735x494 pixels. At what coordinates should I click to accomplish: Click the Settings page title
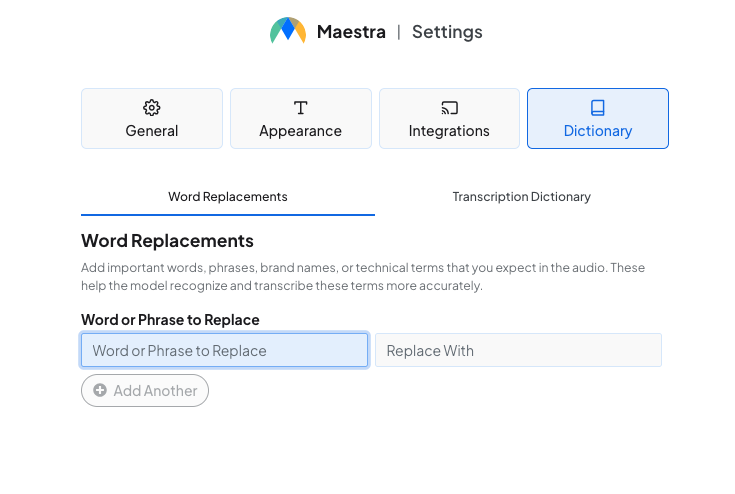click(x=447, y=32)
